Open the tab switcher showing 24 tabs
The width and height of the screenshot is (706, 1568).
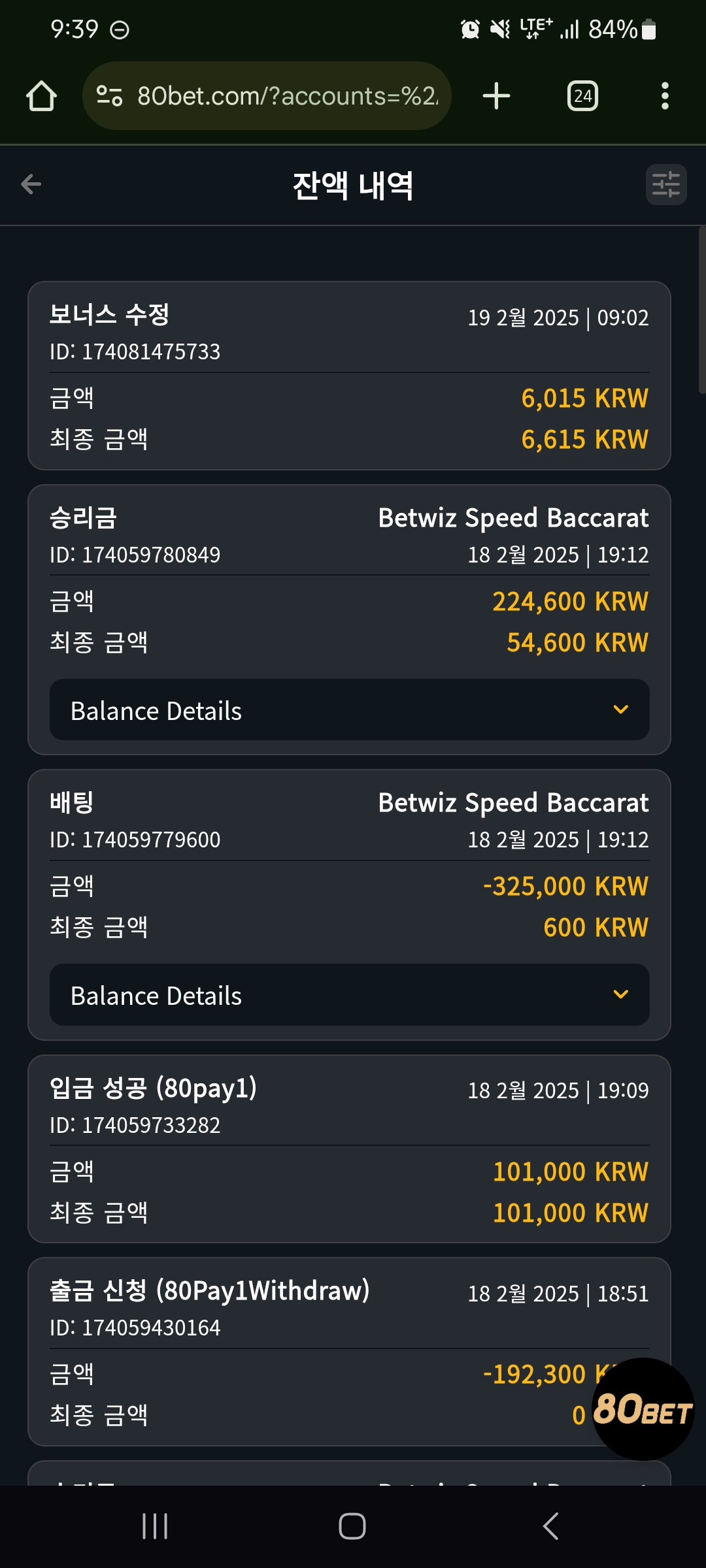582,96
